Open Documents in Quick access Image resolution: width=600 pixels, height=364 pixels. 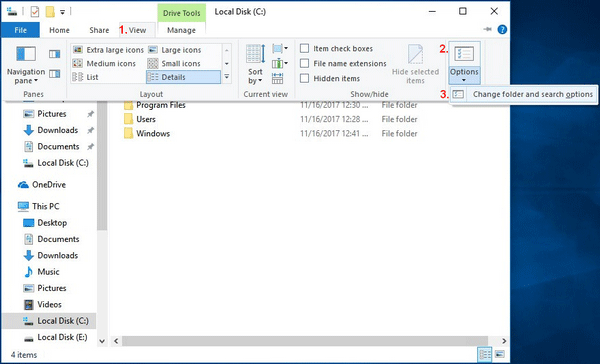[x=58, y=147]
